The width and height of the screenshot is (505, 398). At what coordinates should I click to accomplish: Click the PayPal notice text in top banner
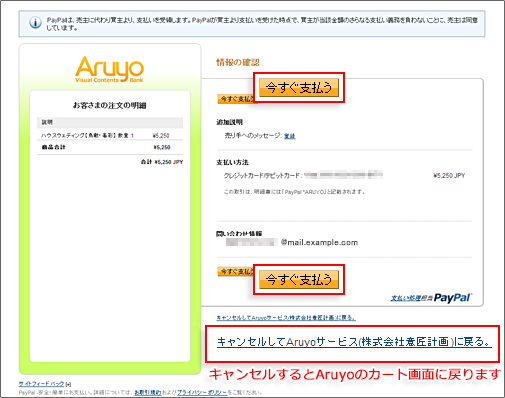262,24
